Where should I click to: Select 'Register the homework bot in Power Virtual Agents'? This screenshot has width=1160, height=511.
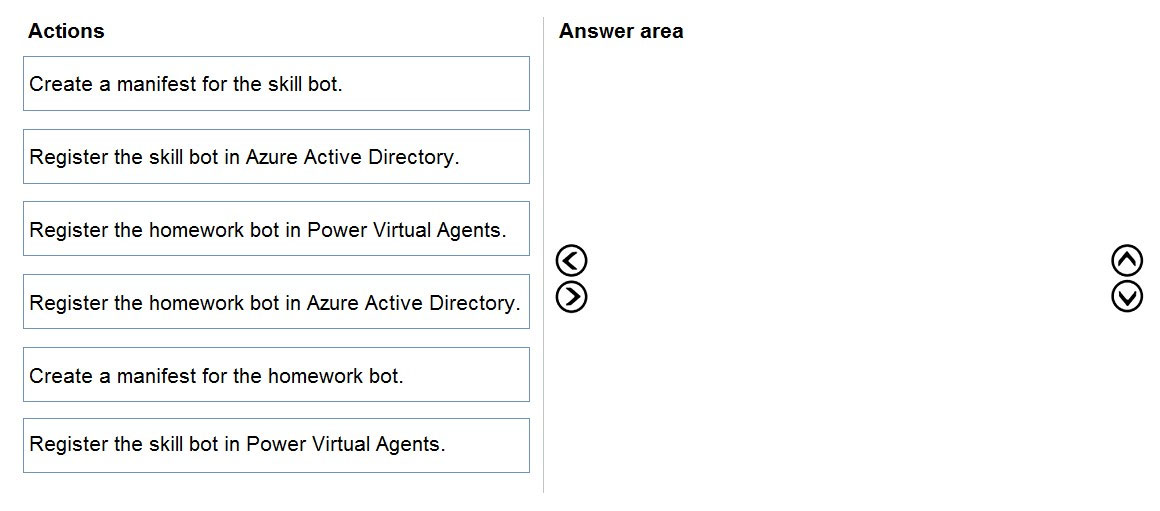[276, 229]
